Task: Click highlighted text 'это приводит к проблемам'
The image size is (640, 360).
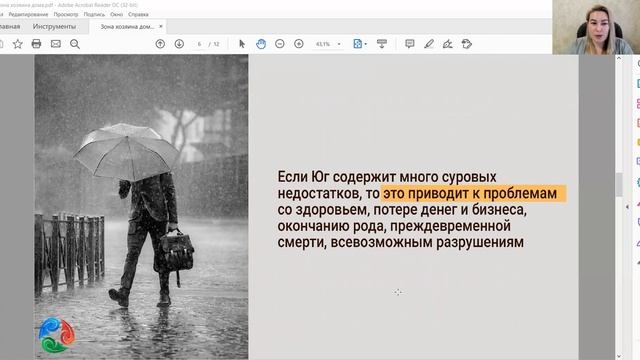Action: pyautogui.click(x=470, y=193)
